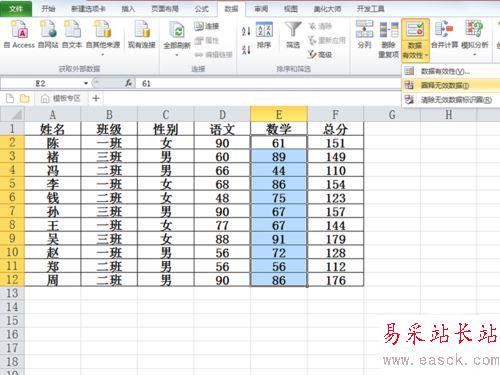The image size is (500, 375).
Task: Click the new document icon
Action: click(x=10, y=99)
